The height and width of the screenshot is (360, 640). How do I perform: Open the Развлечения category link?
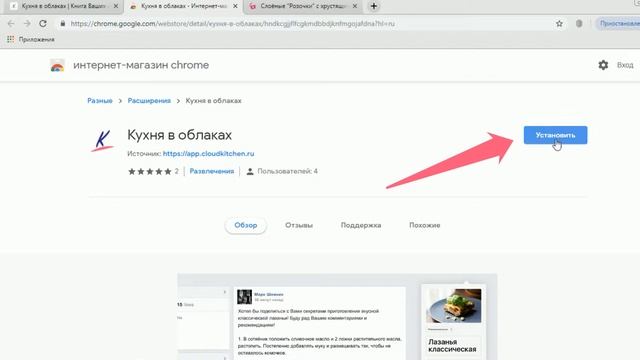[212, 171]
